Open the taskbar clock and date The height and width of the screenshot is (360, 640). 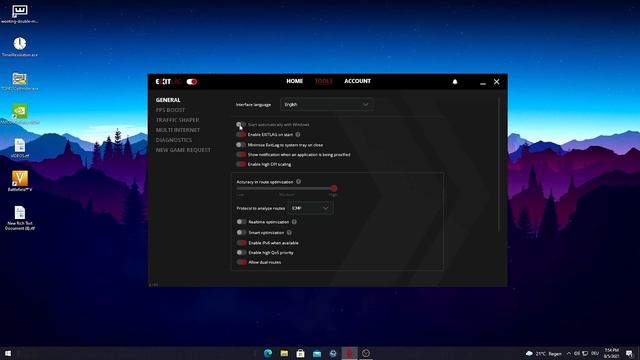611,353
